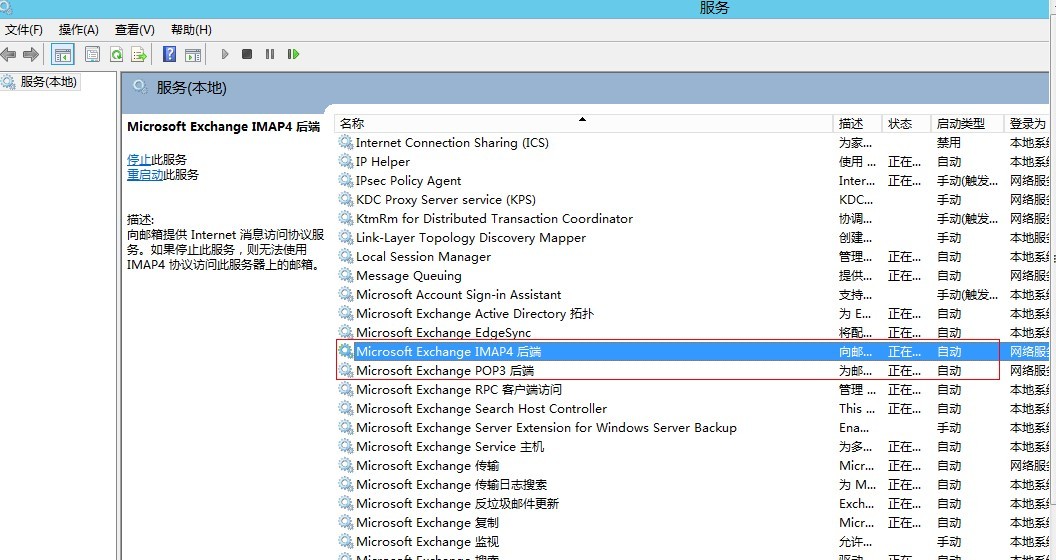Open the Properties toolbar icon
The height and width of the screenshot is (560, 1056).
(92, 55)
